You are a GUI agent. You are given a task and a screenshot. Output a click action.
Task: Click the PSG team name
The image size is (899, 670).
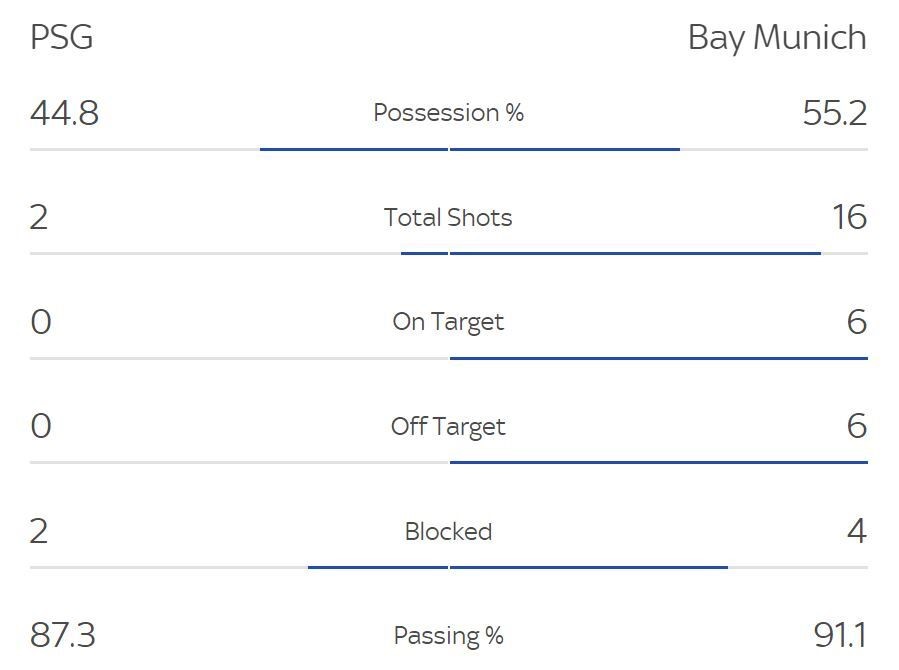click(62, 38)
